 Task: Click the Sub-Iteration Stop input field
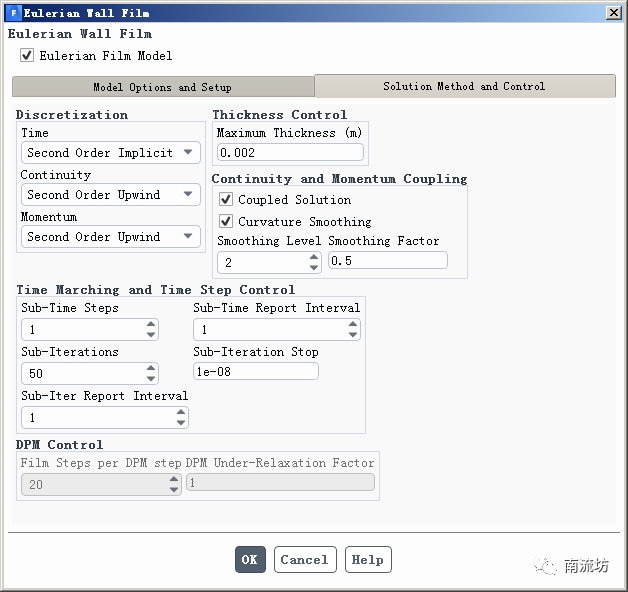pos(256,371)
